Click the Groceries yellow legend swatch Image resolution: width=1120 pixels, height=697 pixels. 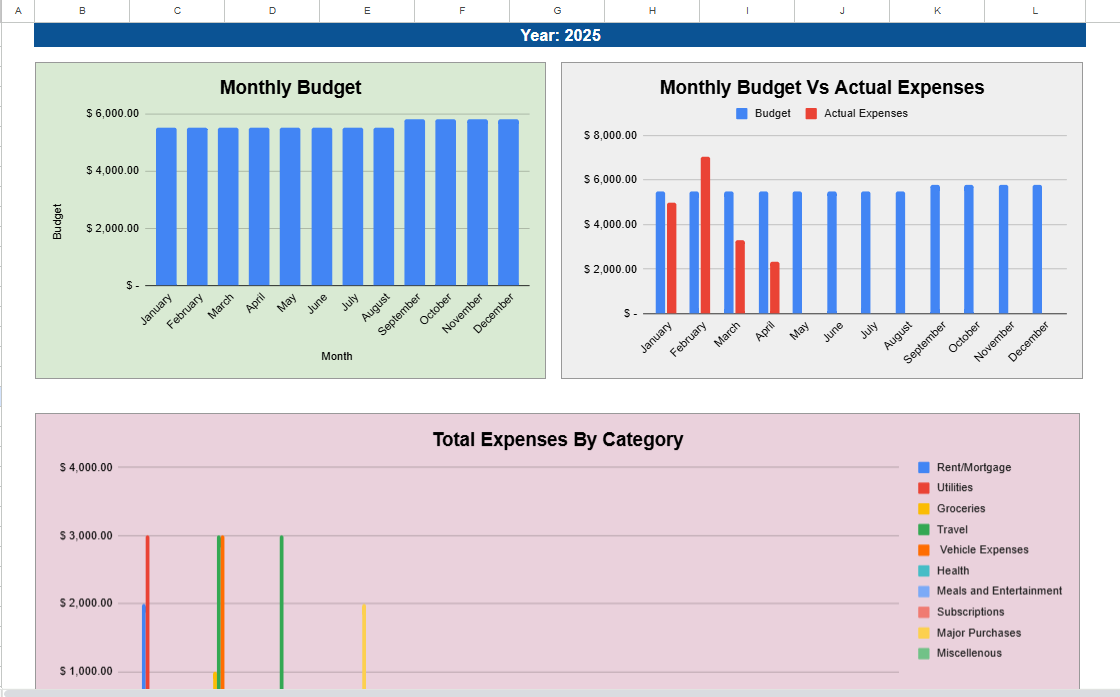click(923, 508)
